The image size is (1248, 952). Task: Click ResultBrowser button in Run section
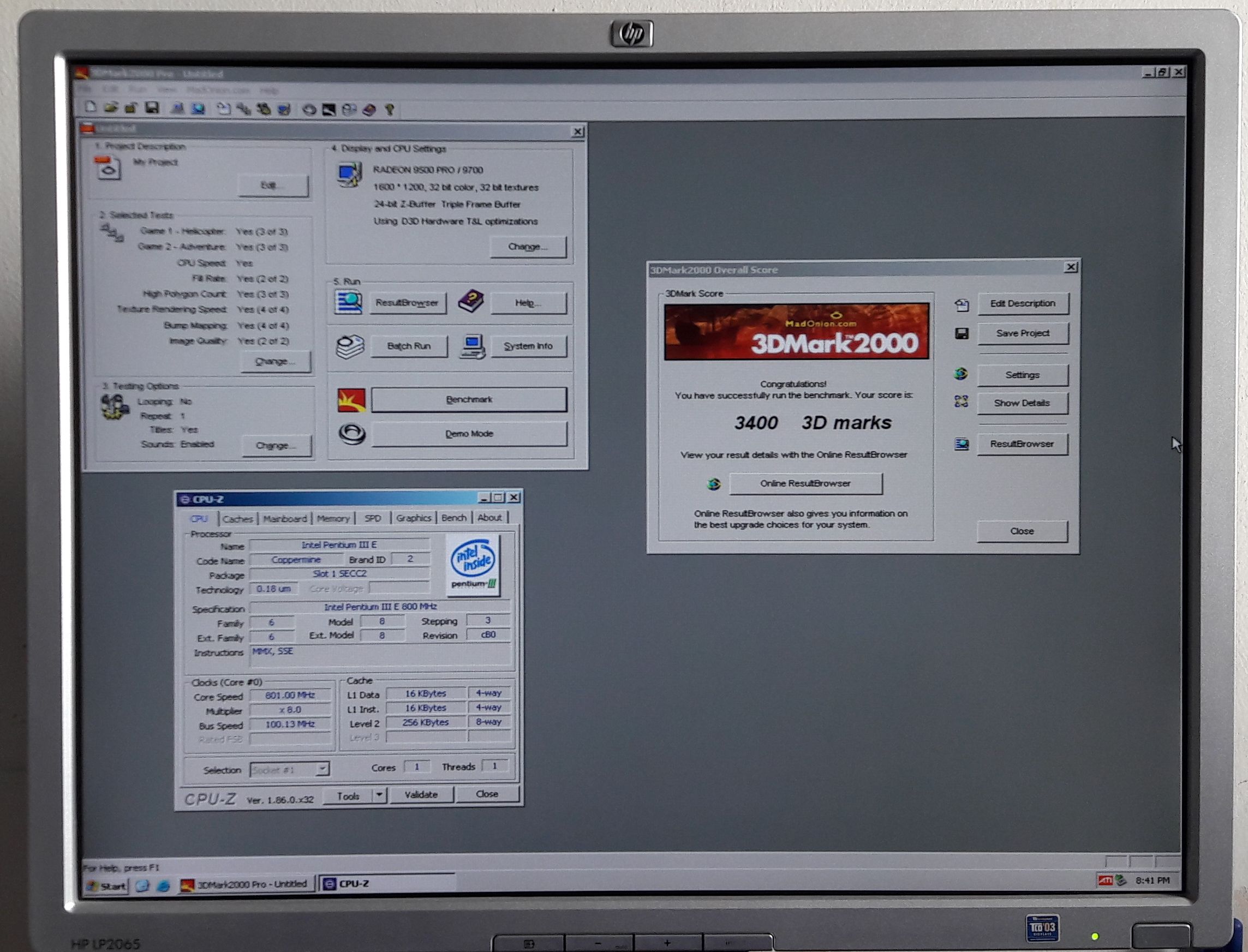point(407,303)
